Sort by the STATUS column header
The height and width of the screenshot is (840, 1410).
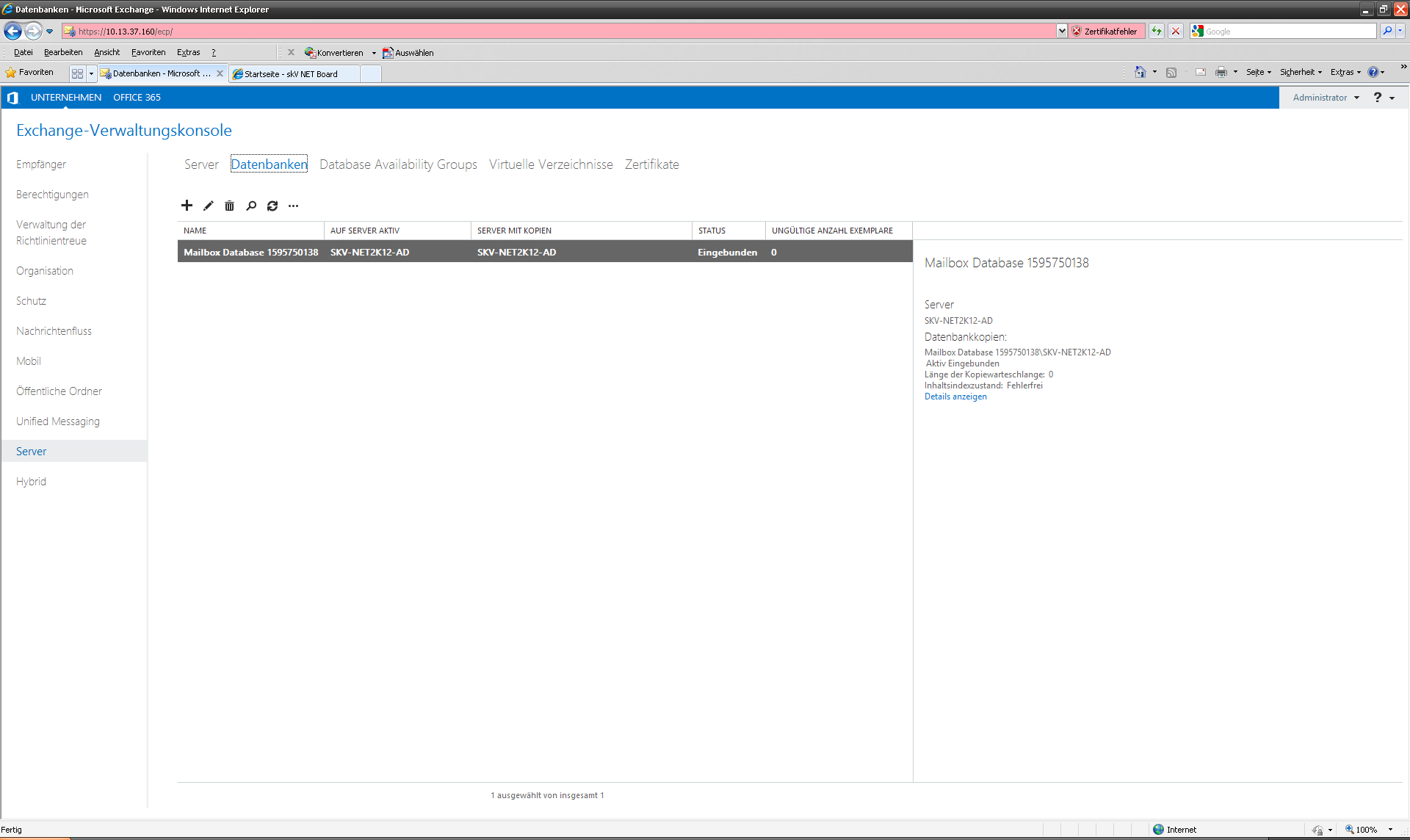(x=712, y=231)
